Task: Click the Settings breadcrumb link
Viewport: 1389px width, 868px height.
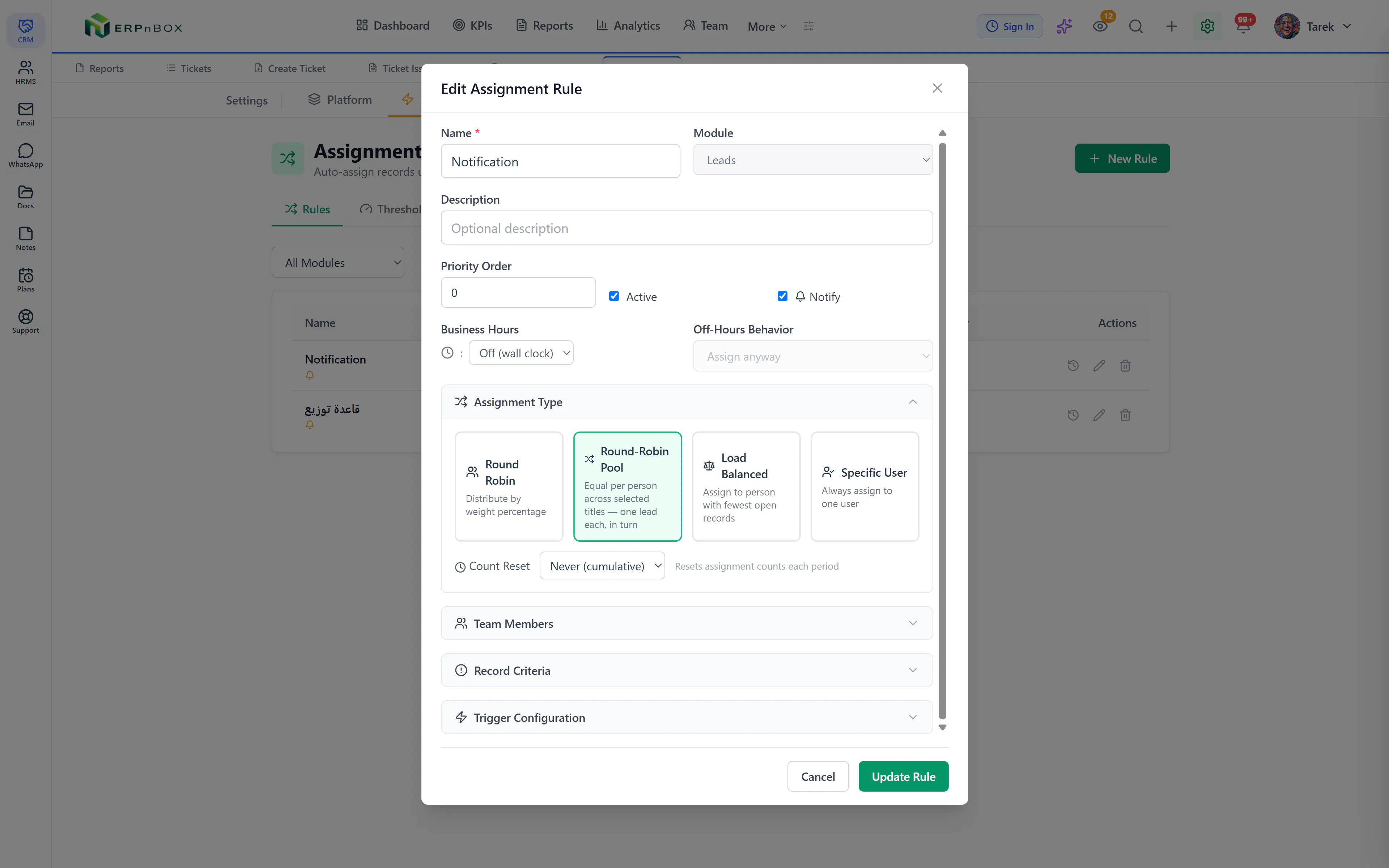Action: (x=246, y=101)
